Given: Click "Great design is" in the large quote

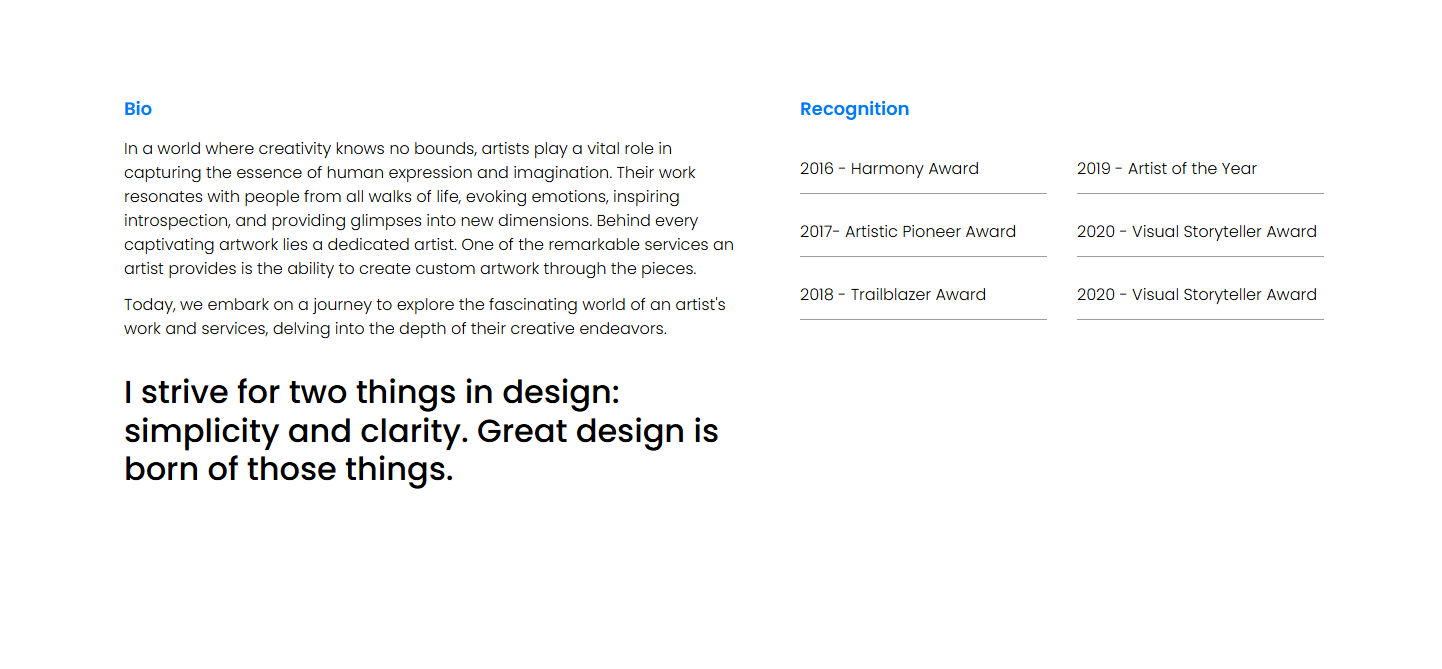Looking at the screenshot, I should 597,432.
